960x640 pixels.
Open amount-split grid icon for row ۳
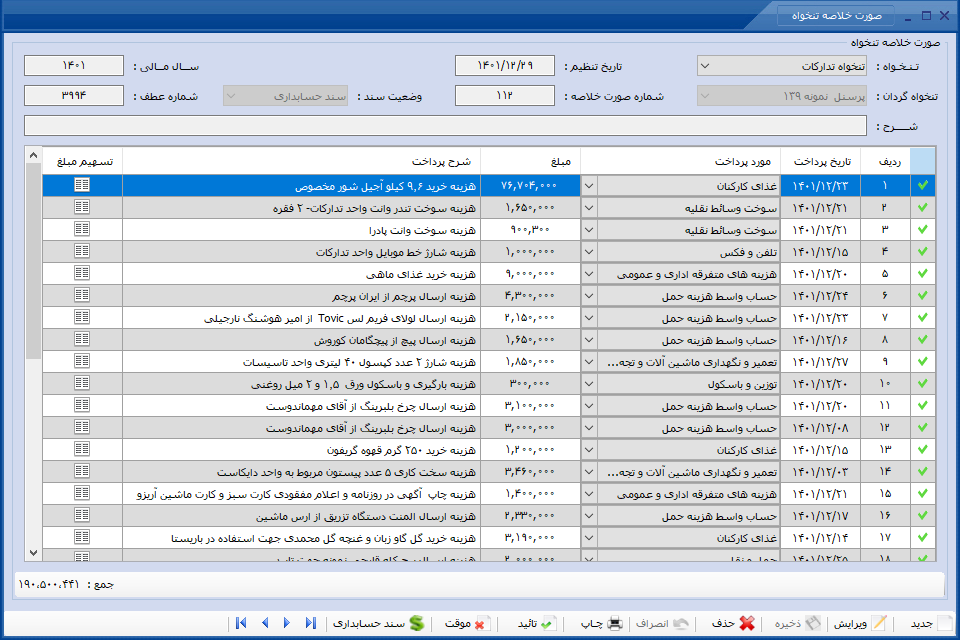click(82, 229)
